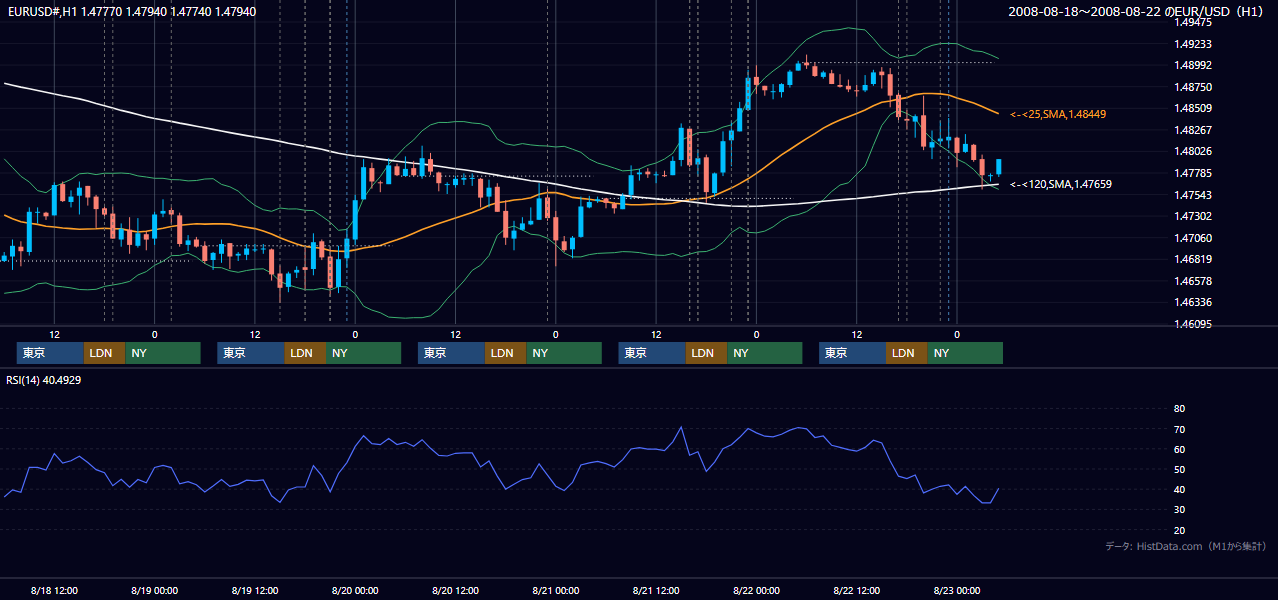Image resolution: width=1278 pixels, height=600 pixels.
Task: Click price axis value 1.47785
Action: [1194, 173]
